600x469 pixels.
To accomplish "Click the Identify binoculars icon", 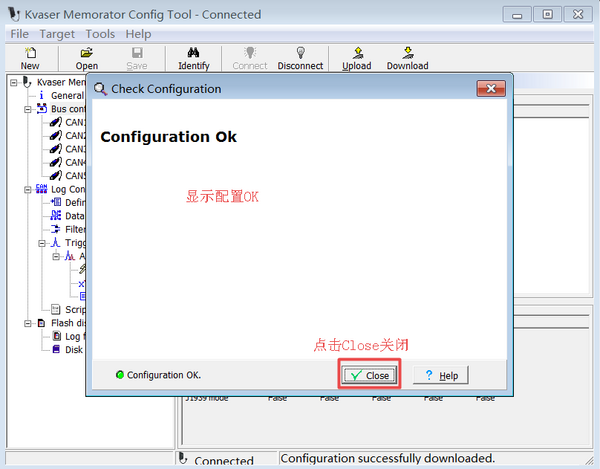I will (194, 58).
